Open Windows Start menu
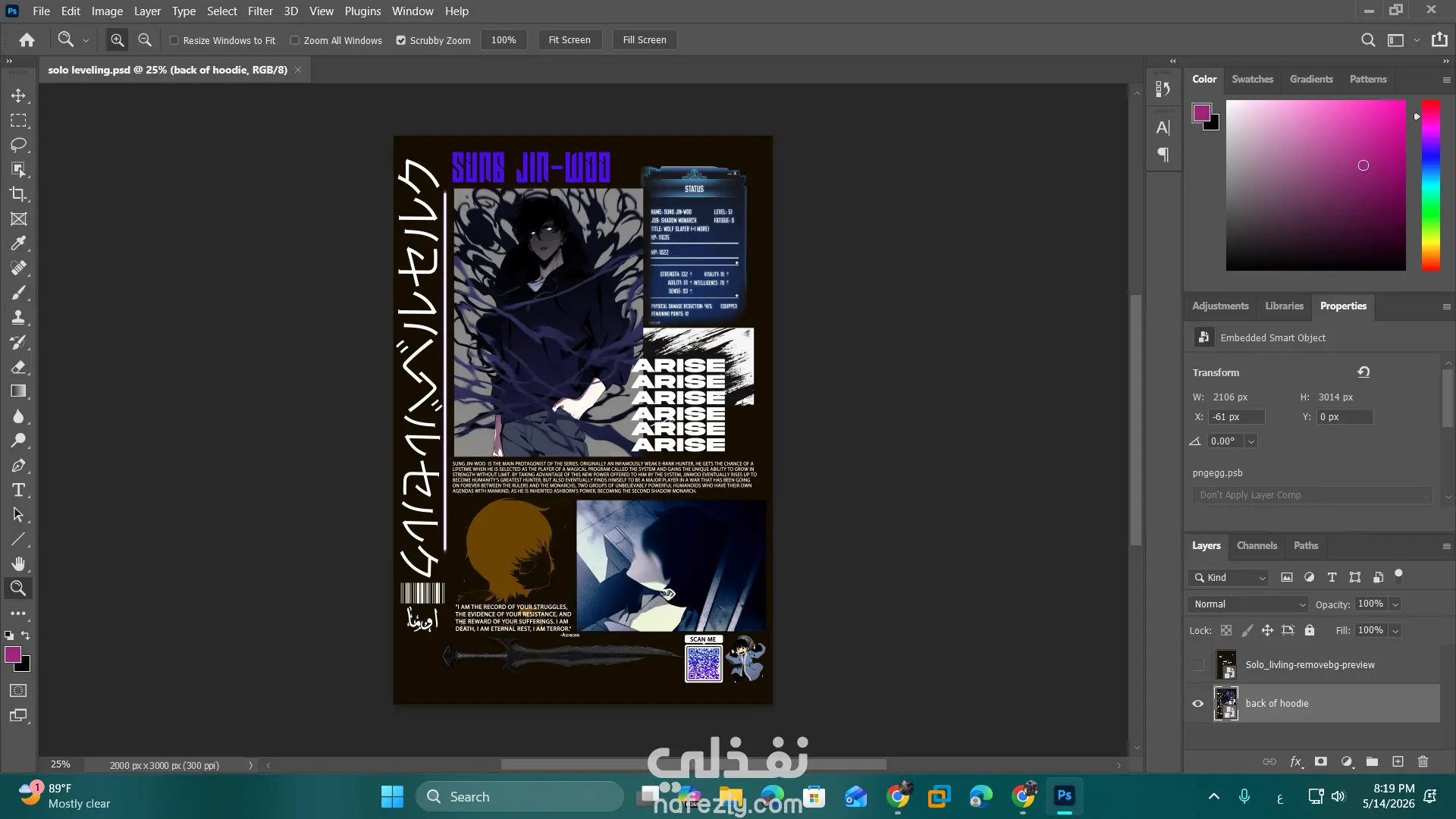This screenshot has width=1456, height=819. (392, 796)
